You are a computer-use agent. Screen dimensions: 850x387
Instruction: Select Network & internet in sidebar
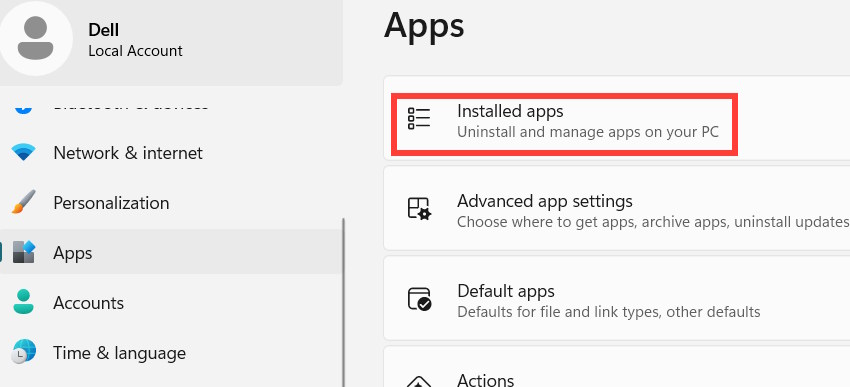tap(171, 153)
